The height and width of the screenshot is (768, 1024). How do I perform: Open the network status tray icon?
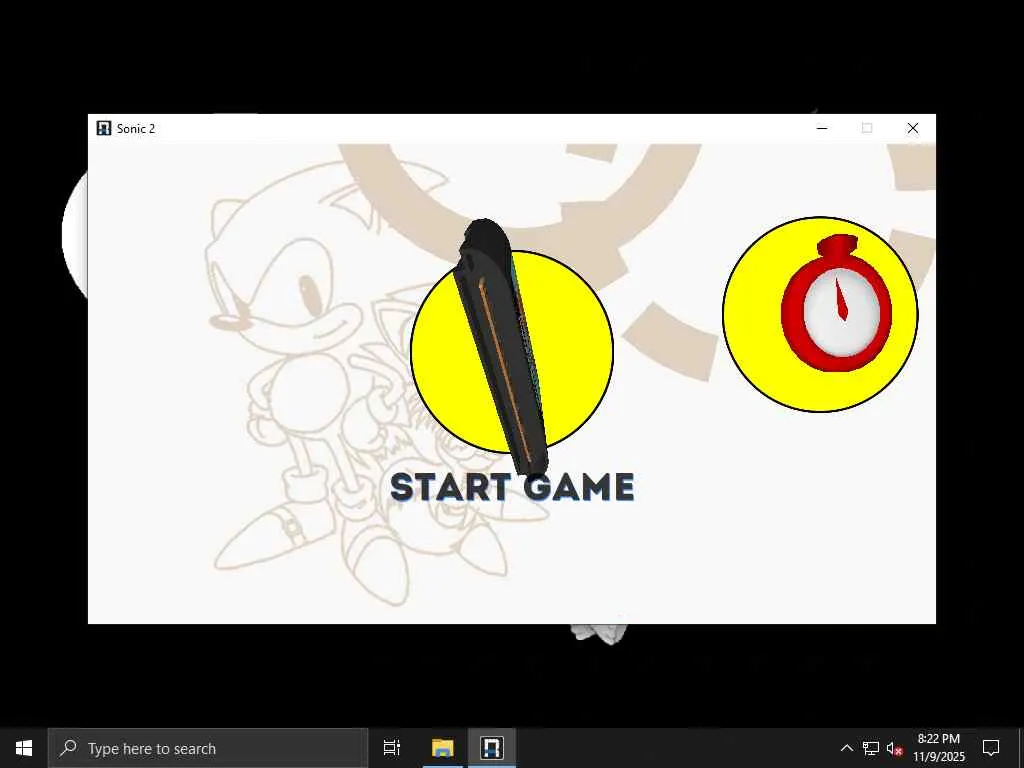click(x=871, y=748)
